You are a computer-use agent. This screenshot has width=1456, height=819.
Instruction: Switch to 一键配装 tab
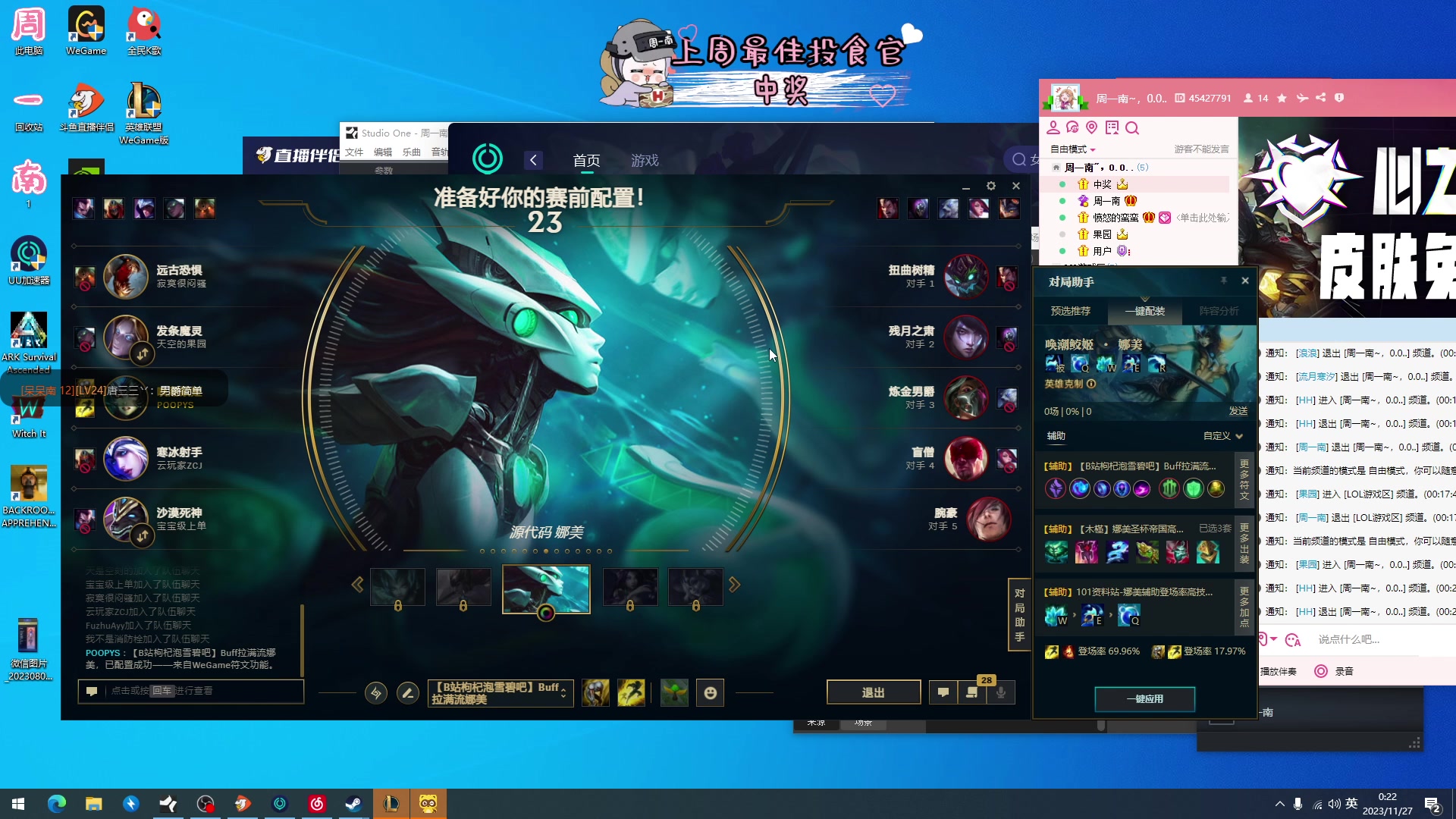(x=1144, y=311)
